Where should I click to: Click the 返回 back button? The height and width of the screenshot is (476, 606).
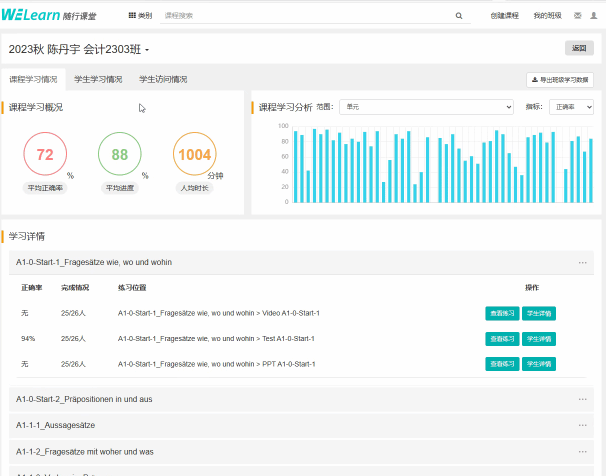[x=578, y=48]
